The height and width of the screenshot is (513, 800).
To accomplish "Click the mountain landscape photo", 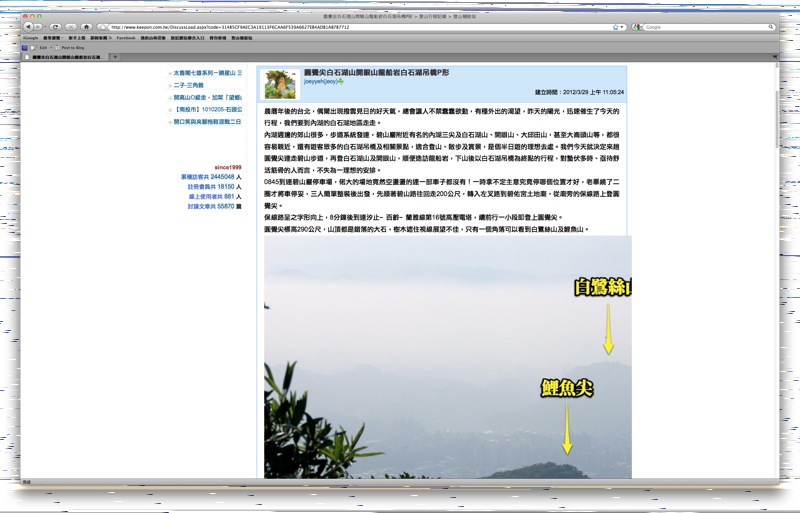I will pos(448,357).
